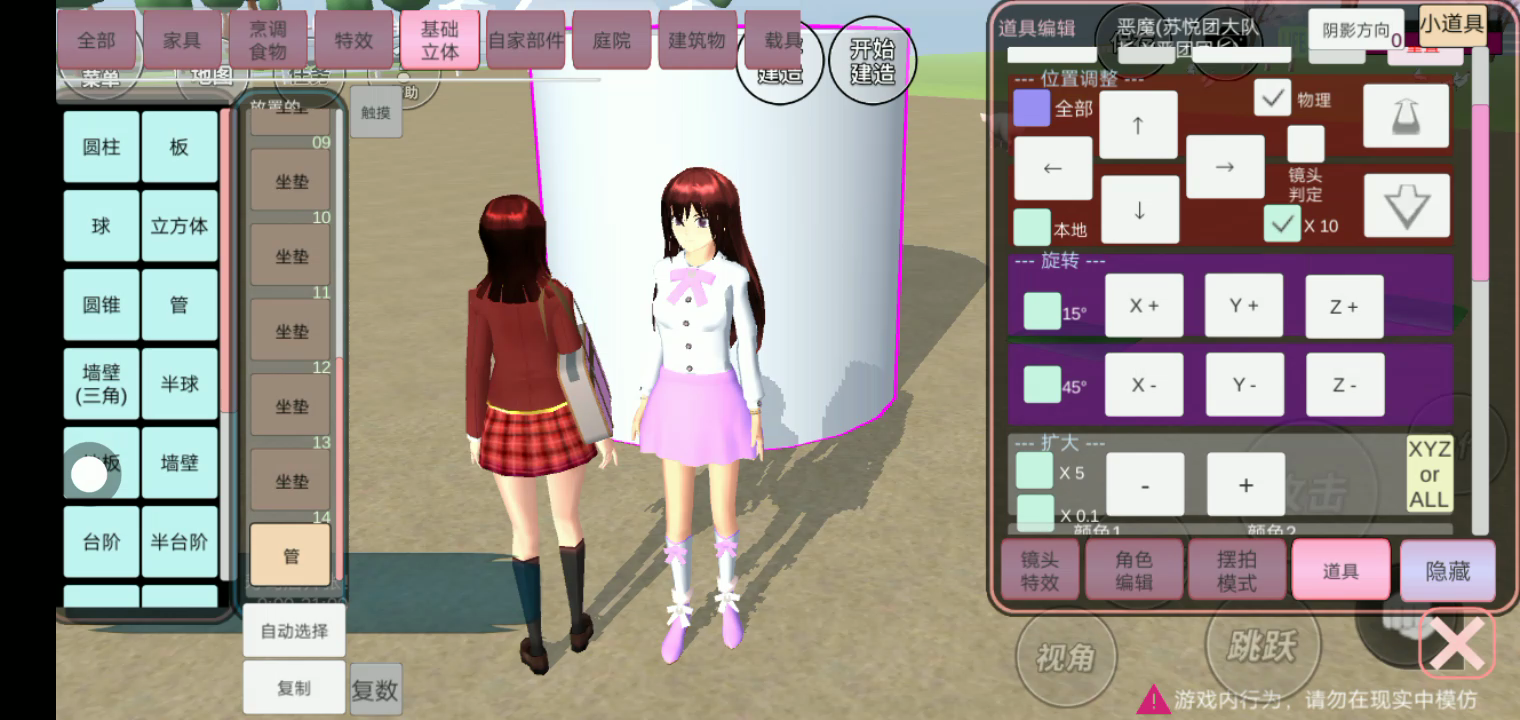Rotate the prop with X -
The height and width of the screenshot is (720, 1520).
point(1144,385)
